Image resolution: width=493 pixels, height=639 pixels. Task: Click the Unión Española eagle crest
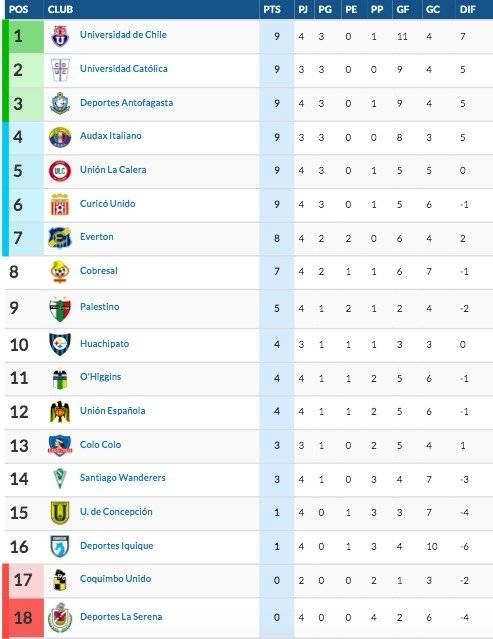tap(60, 412)
